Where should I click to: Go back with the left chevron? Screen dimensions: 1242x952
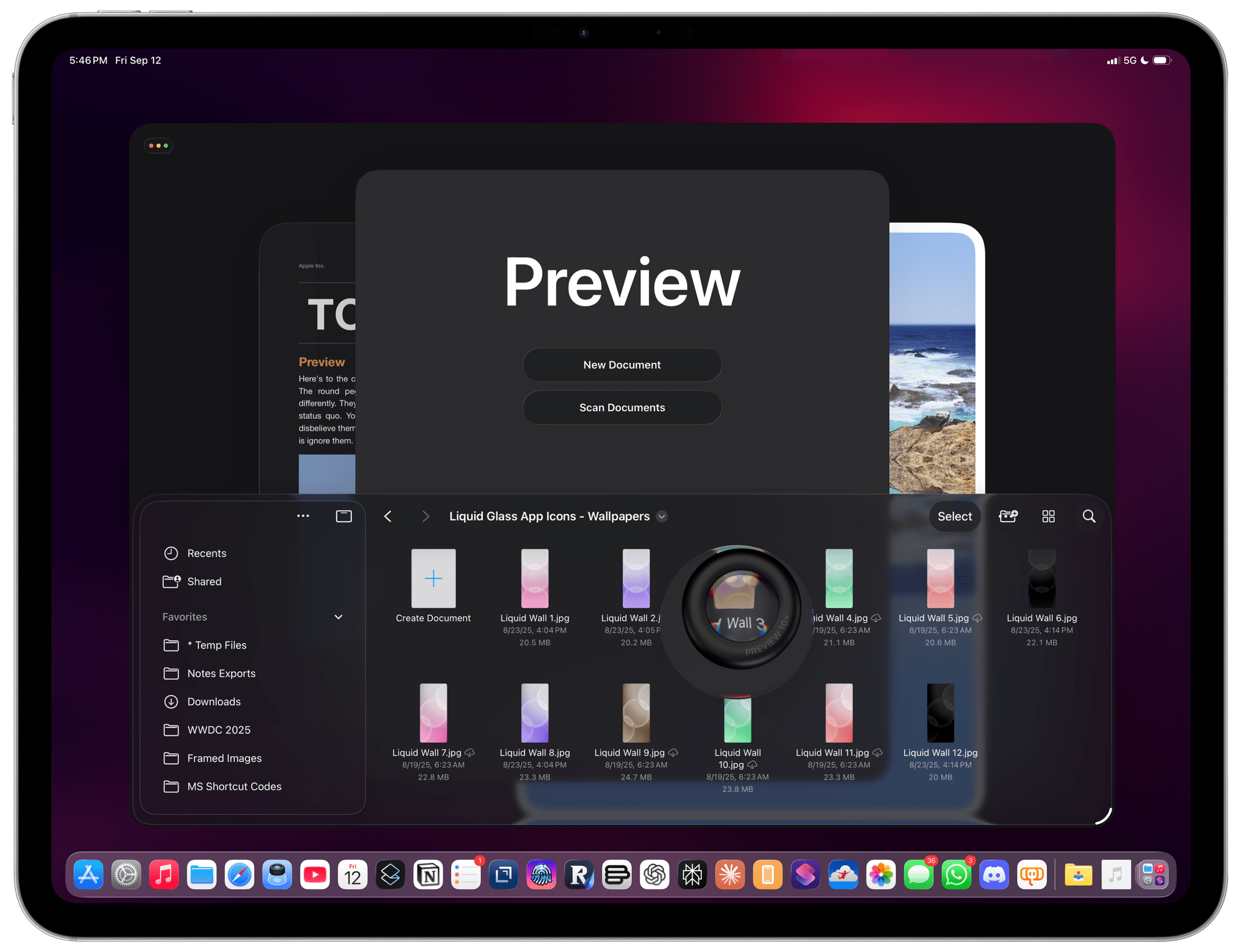tap(388, 516)
